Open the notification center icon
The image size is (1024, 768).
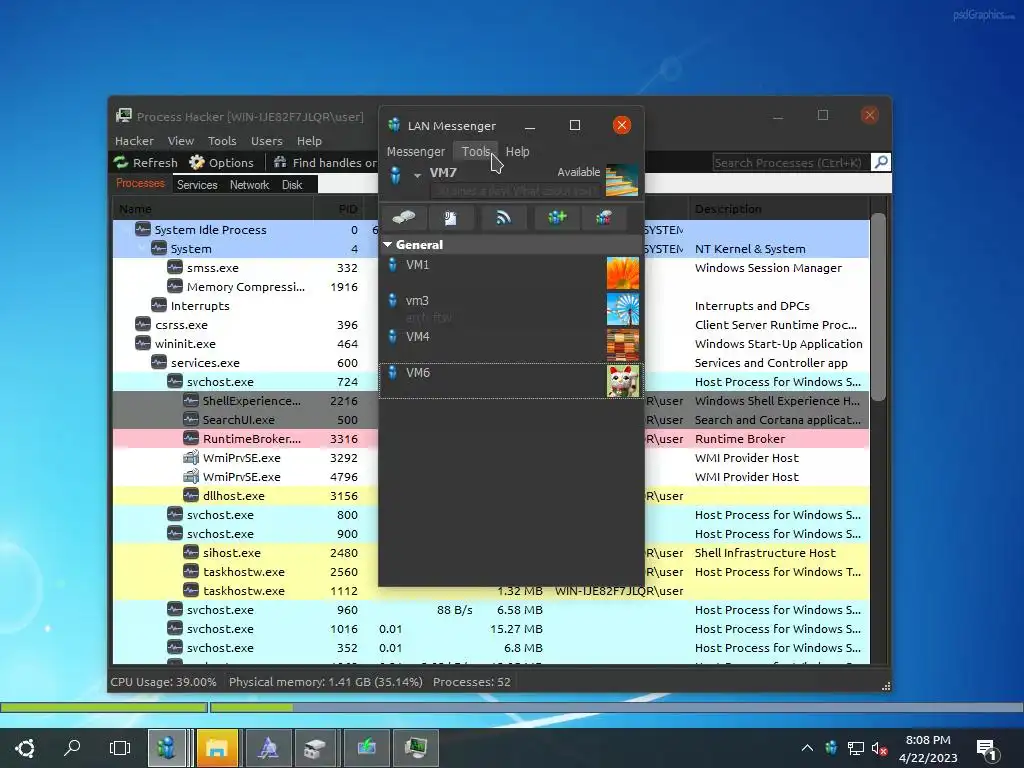[x=986, y=750]
